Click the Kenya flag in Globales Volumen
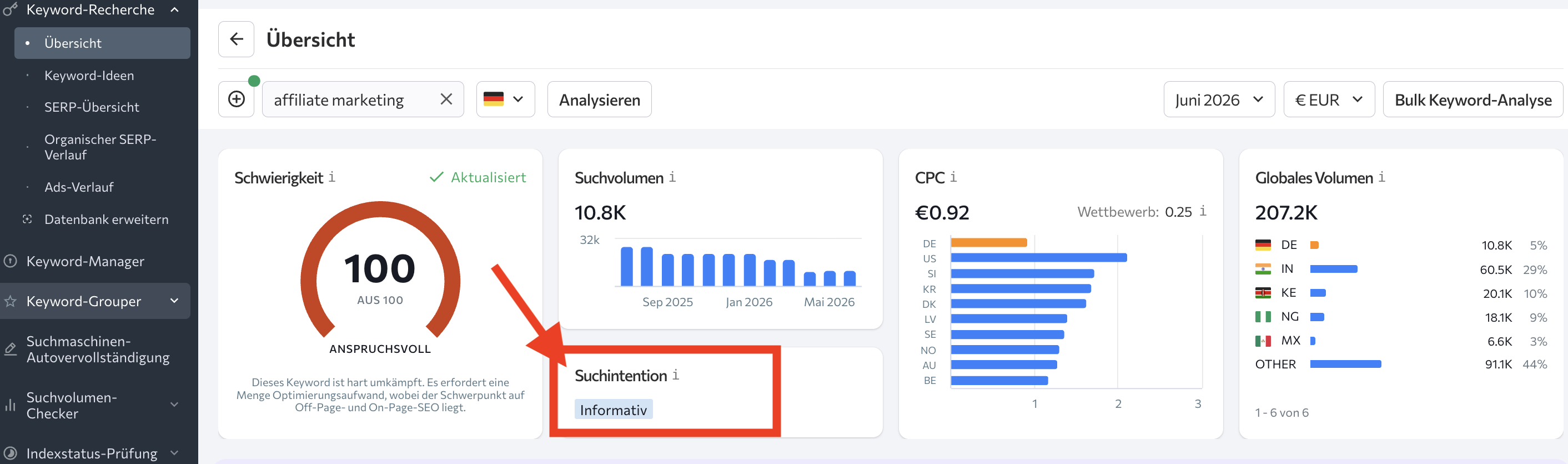The height and width of the screenshot is (464, 1568). point(1263,292)
